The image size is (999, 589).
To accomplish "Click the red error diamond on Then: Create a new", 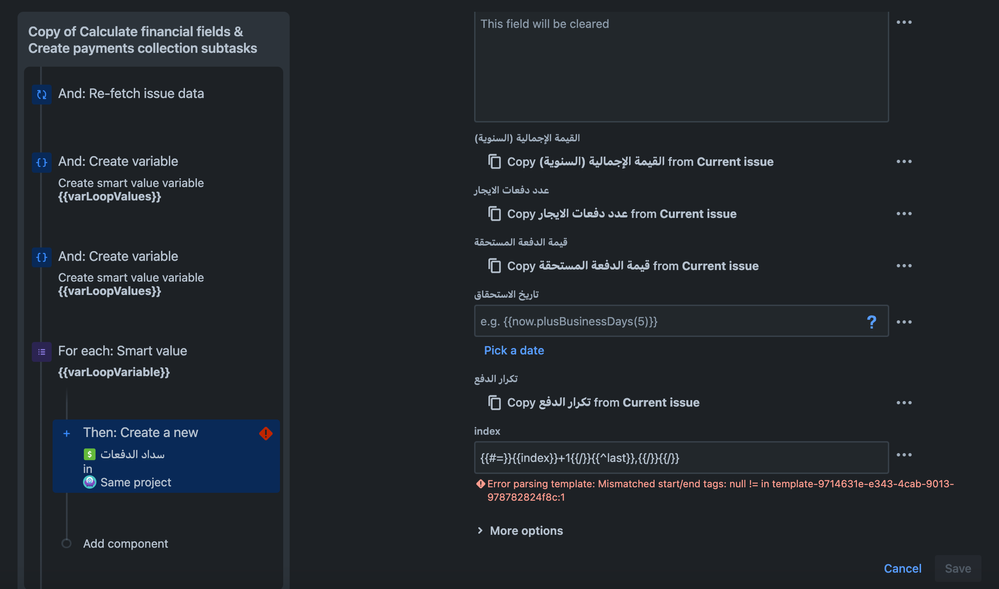I will pyautogui.click(x=265, y=433).
